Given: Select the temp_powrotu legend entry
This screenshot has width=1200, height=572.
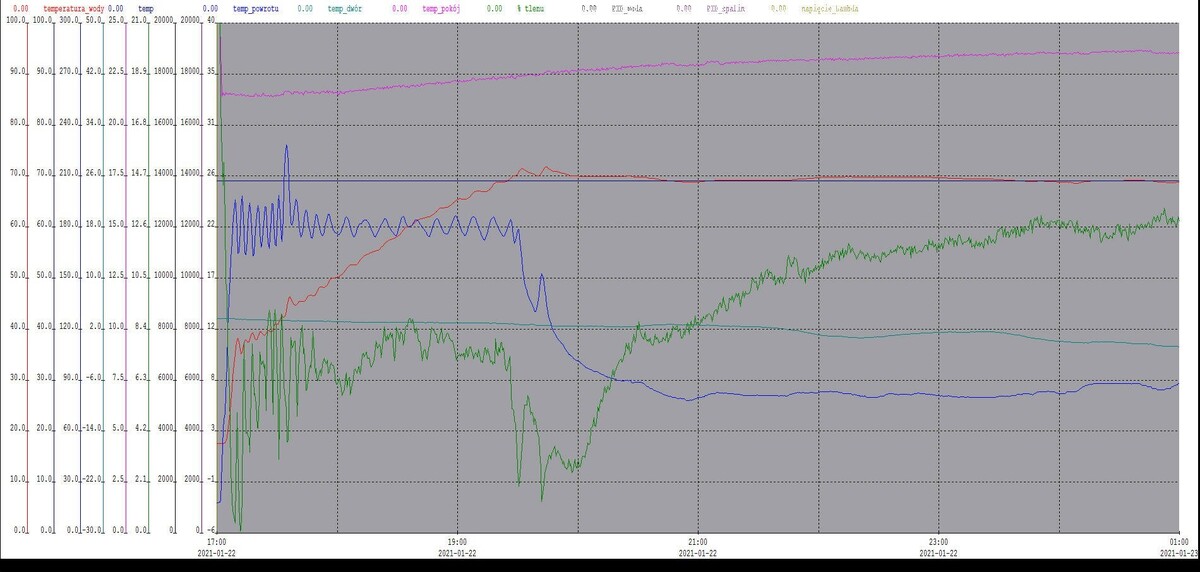Looking at the screenshot, I should click(255, 8).
